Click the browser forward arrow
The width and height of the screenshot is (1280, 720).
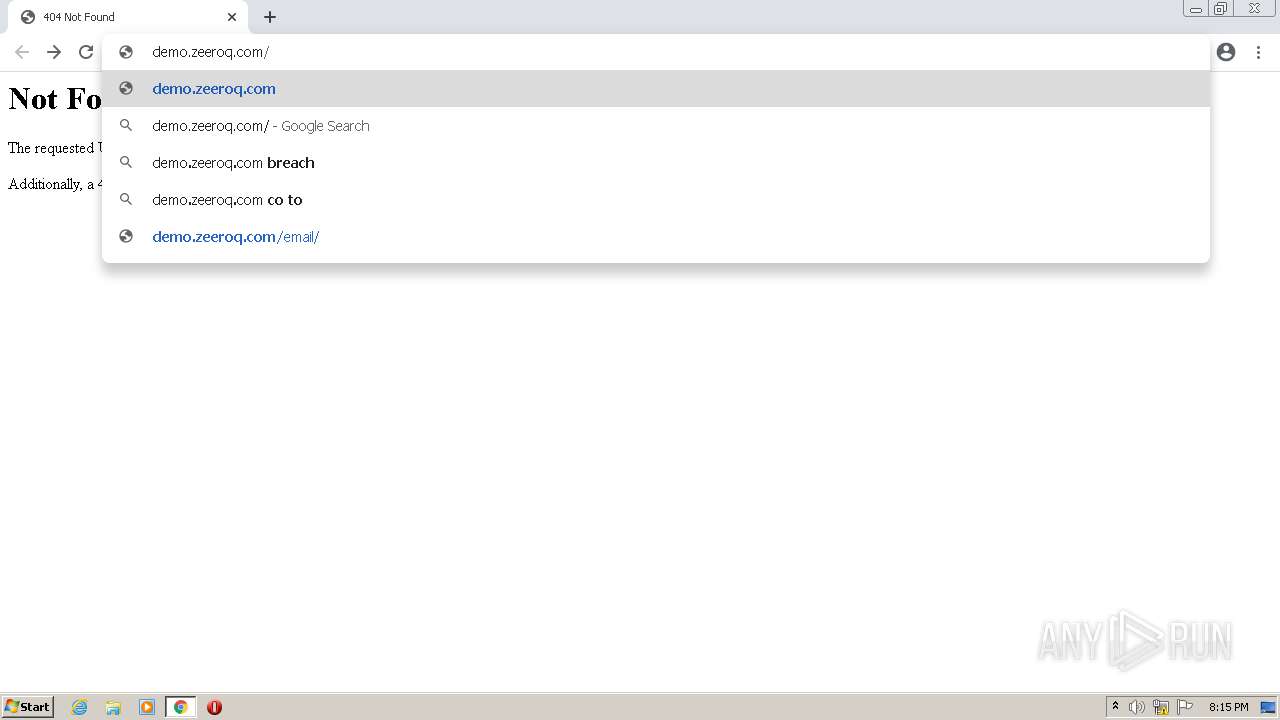click(54, 52)
